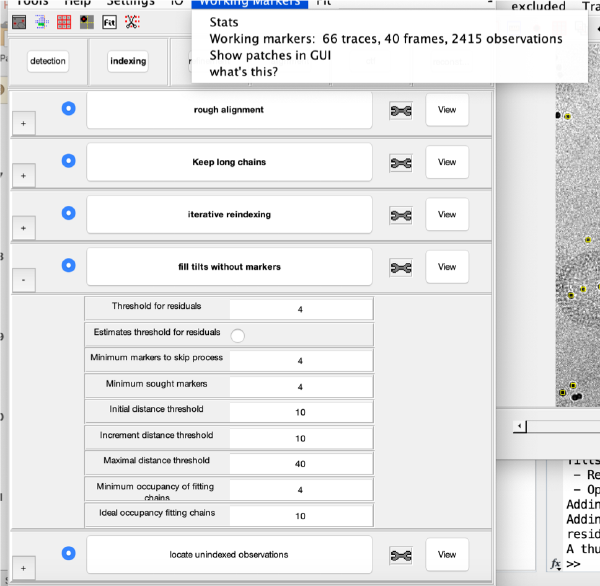Expand the locate unindexed observations section
This screenshot has height=586, width=600.
tap(24, 568)
